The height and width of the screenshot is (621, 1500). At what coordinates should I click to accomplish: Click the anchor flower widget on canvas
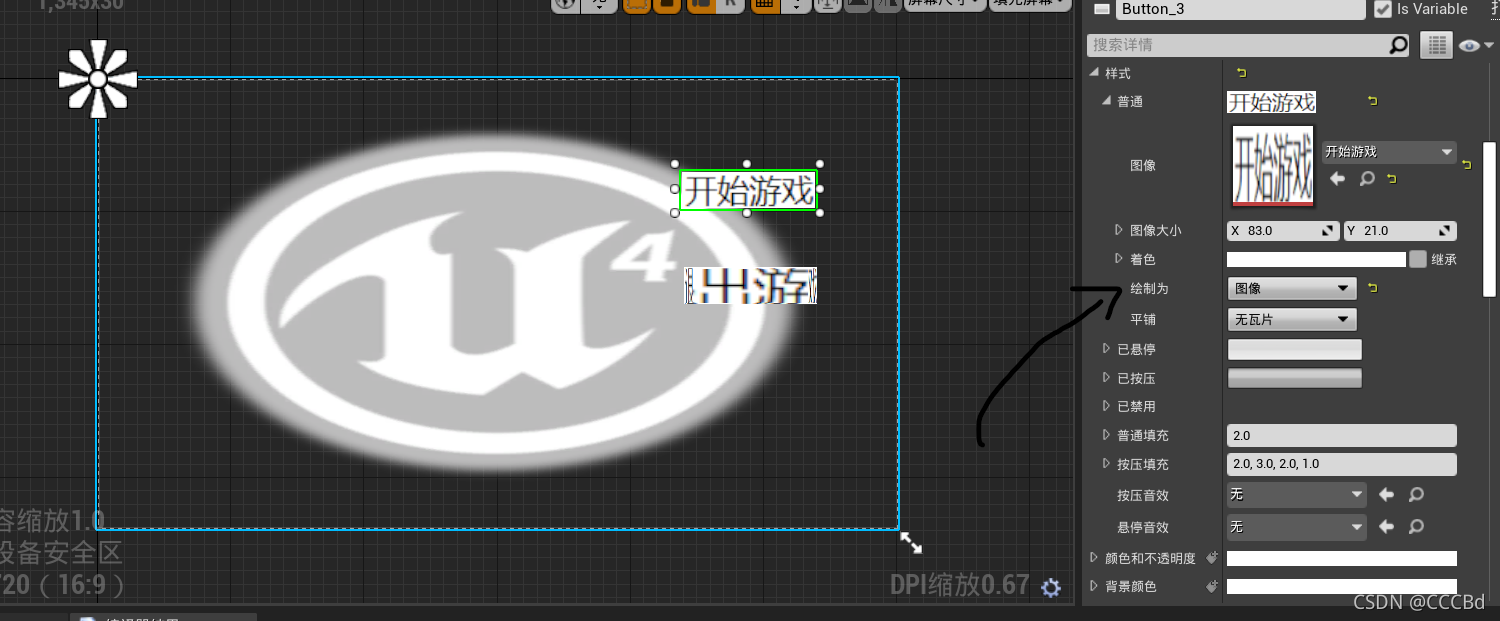[x=98, y=79]
